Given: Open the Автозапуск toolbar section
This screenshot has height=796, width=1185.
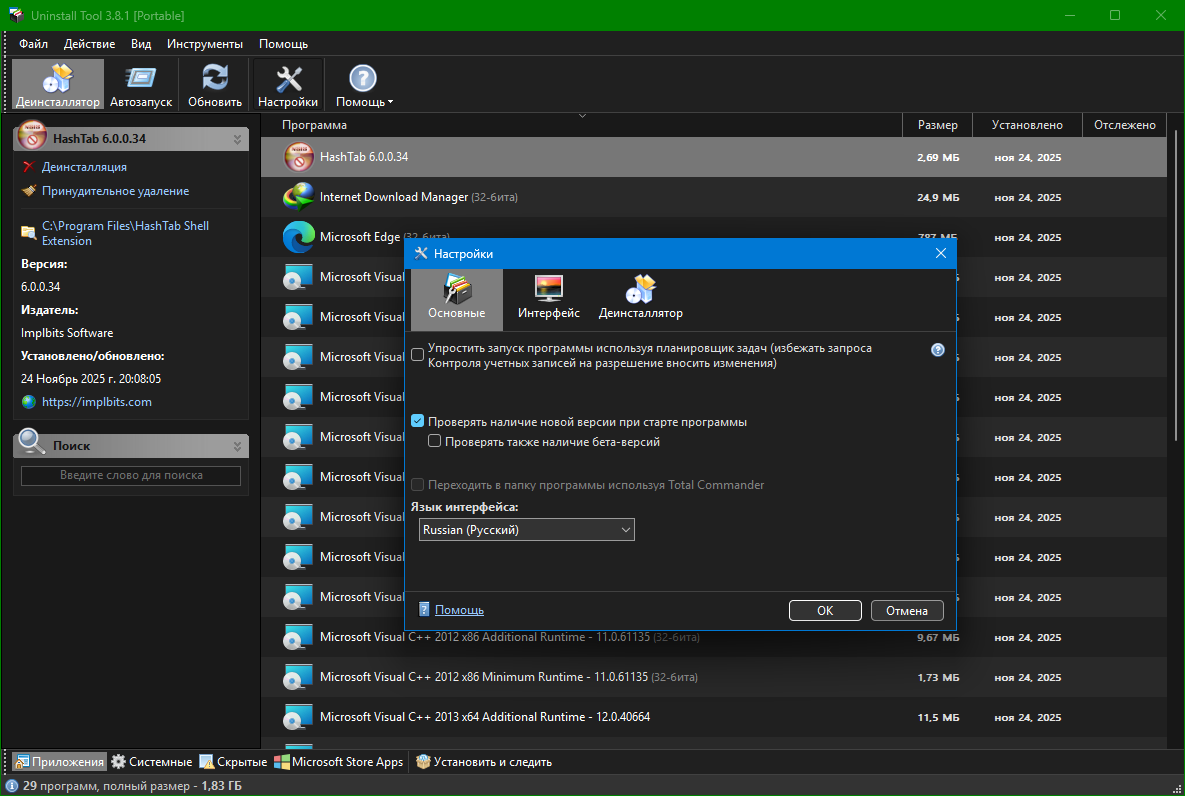Looking at the screenshot, I should pyautogui.click(x=141, y=84).
